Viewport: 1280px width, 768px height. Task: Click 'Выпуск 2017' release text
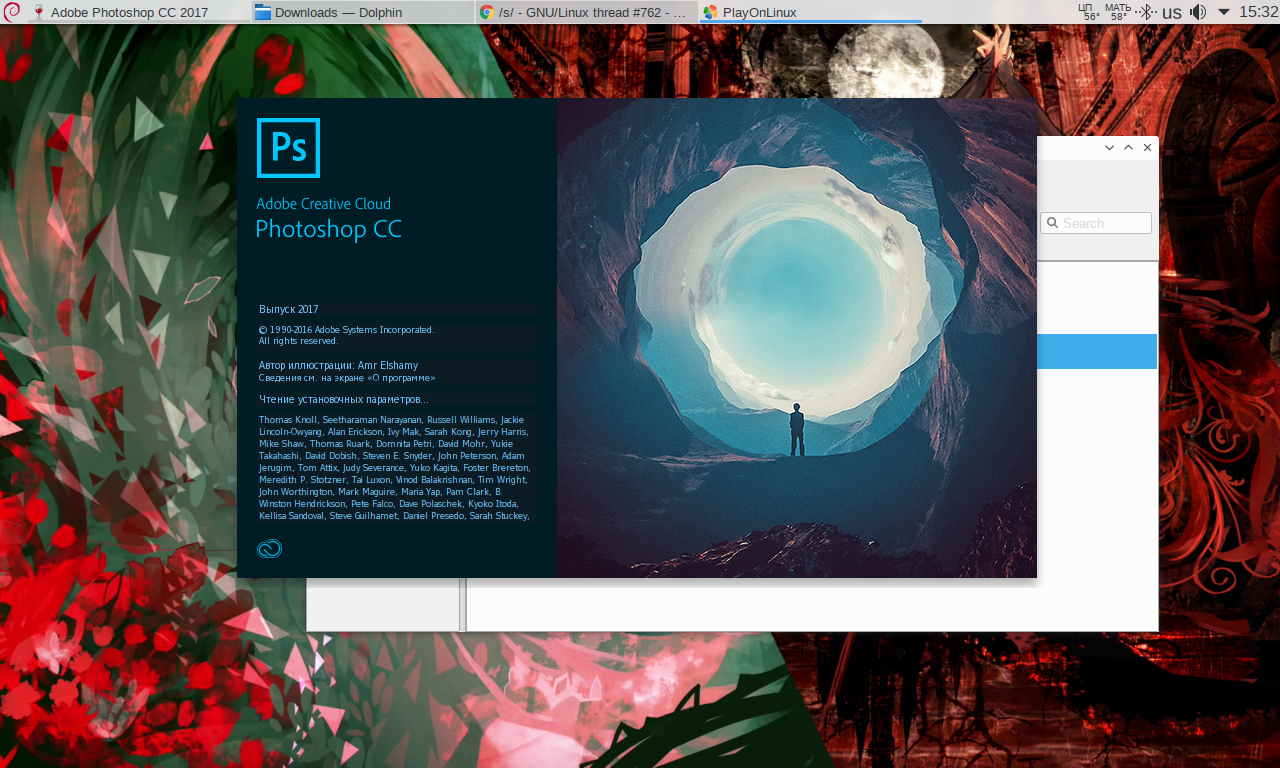(x=288, y=309)
